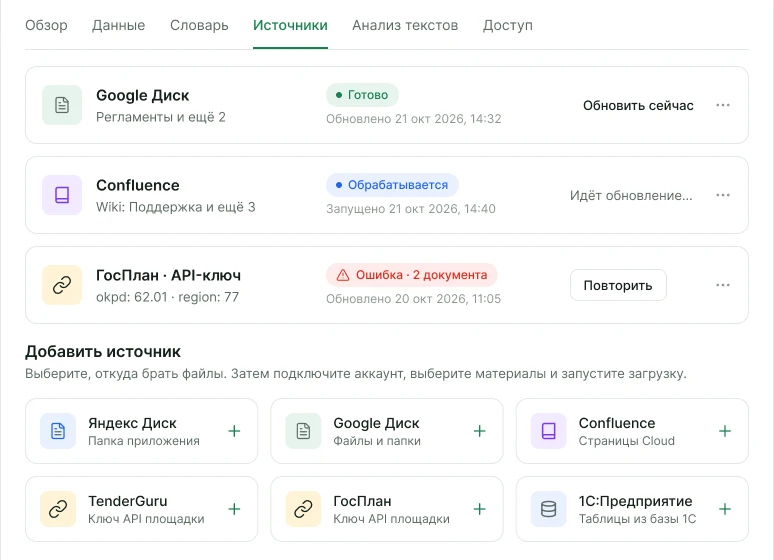Go to the Анализ текстов tab
The image size is (774, 560).
pos(405,25)
